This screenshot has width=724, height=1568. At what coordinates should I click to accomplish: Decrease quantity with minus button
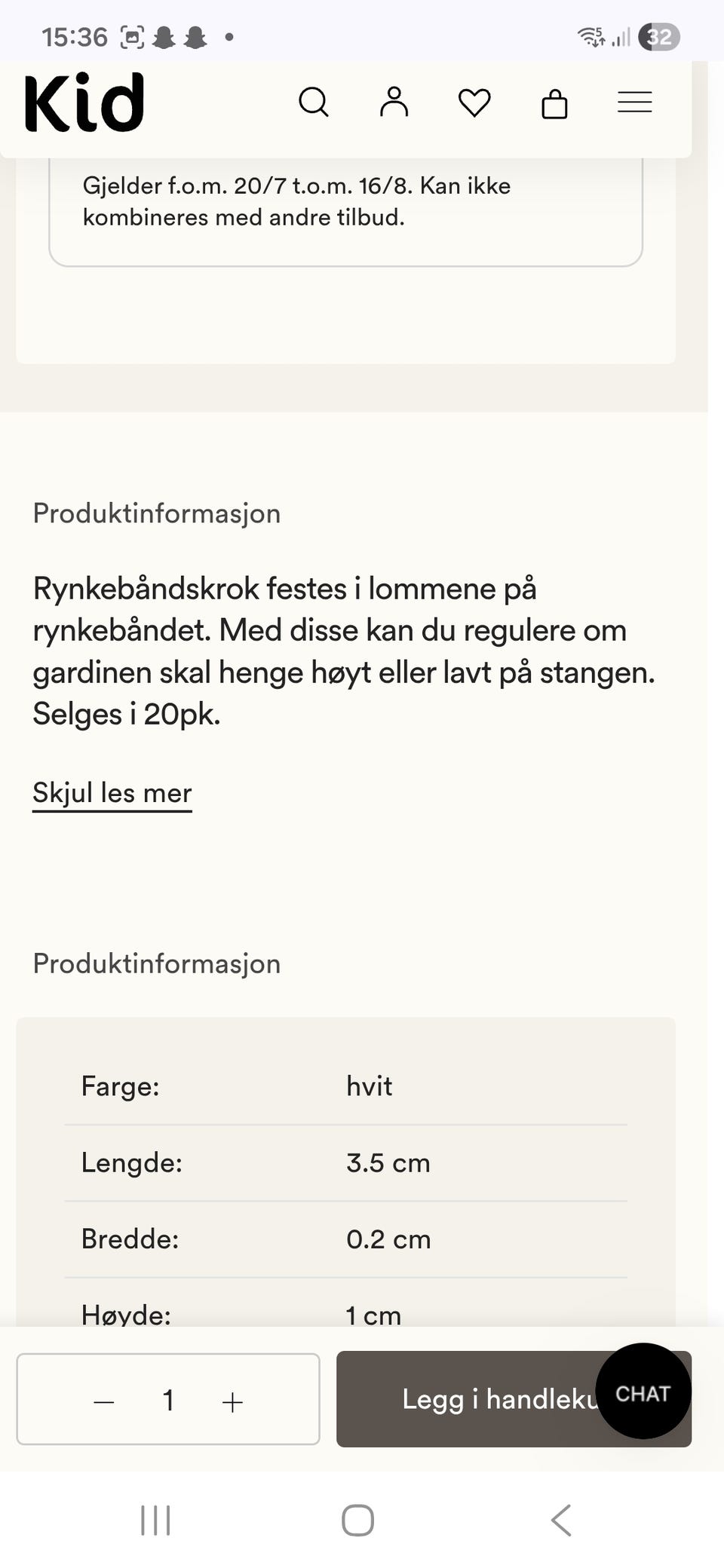[x=104, y=1401]
